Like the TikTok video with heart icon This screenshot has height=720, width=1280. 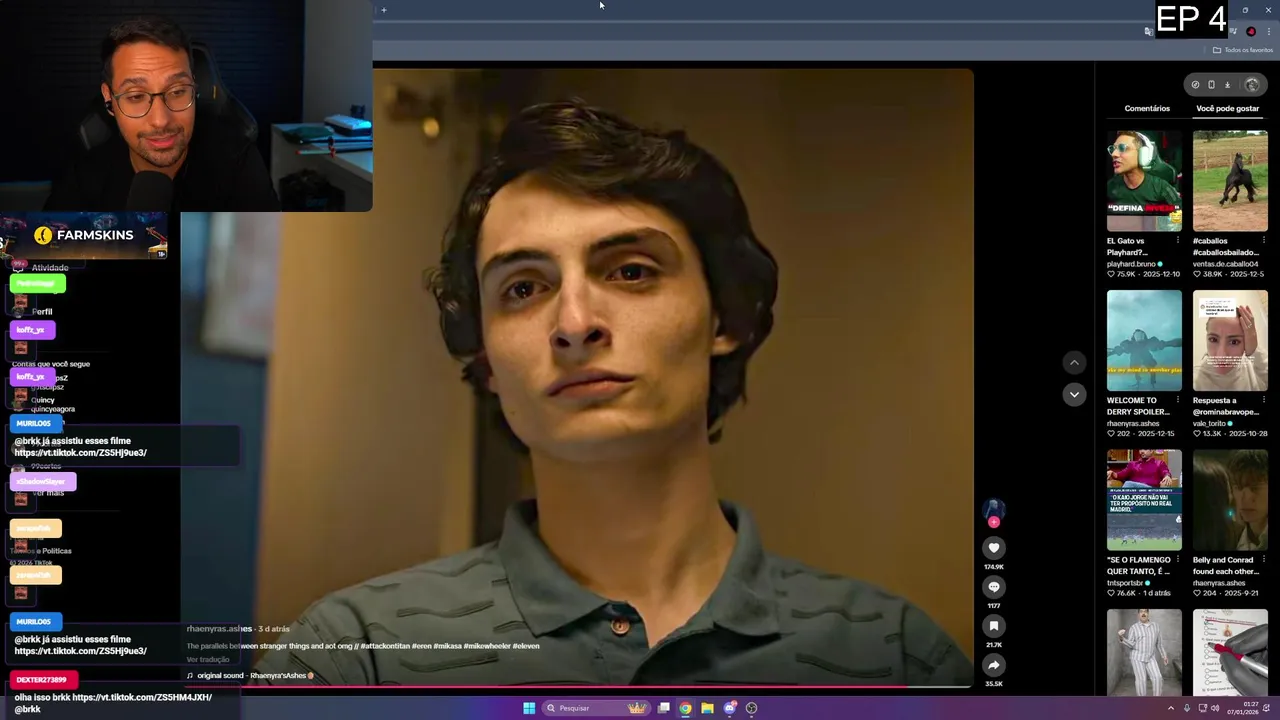click(993, 548)
